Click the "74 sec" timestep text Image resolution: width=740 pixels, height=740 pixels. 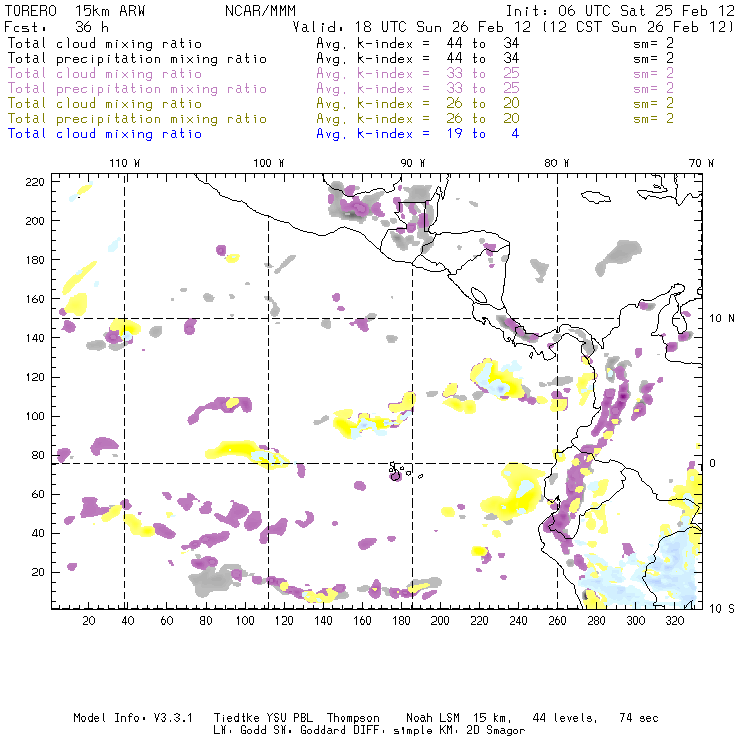point(639,718)
